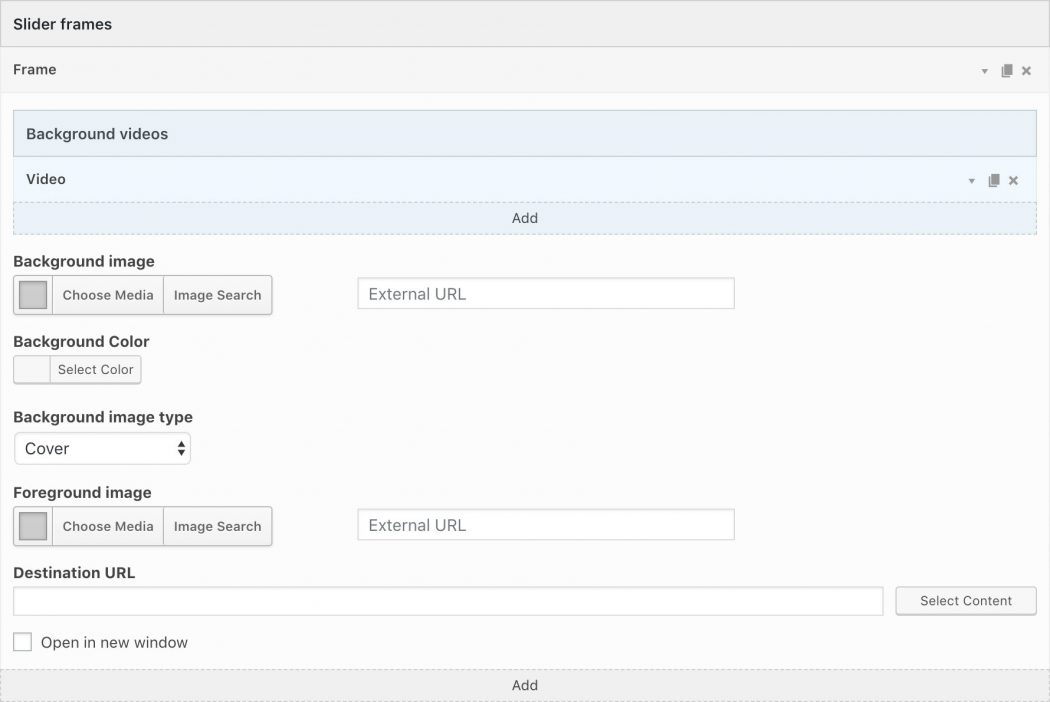Remove the Video entry

click(1013, 179)
